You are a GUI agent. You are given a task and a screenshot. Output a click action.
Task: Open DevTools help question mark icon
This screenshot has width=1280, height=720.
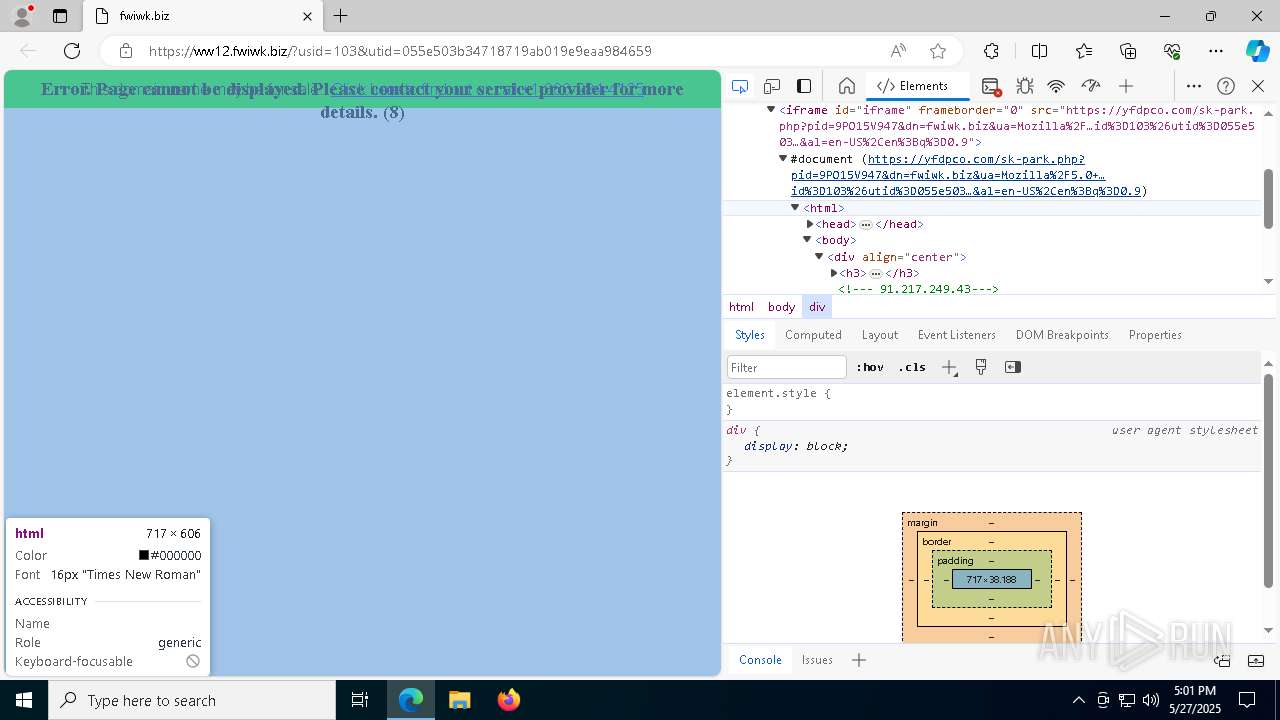coord(1226,86)
